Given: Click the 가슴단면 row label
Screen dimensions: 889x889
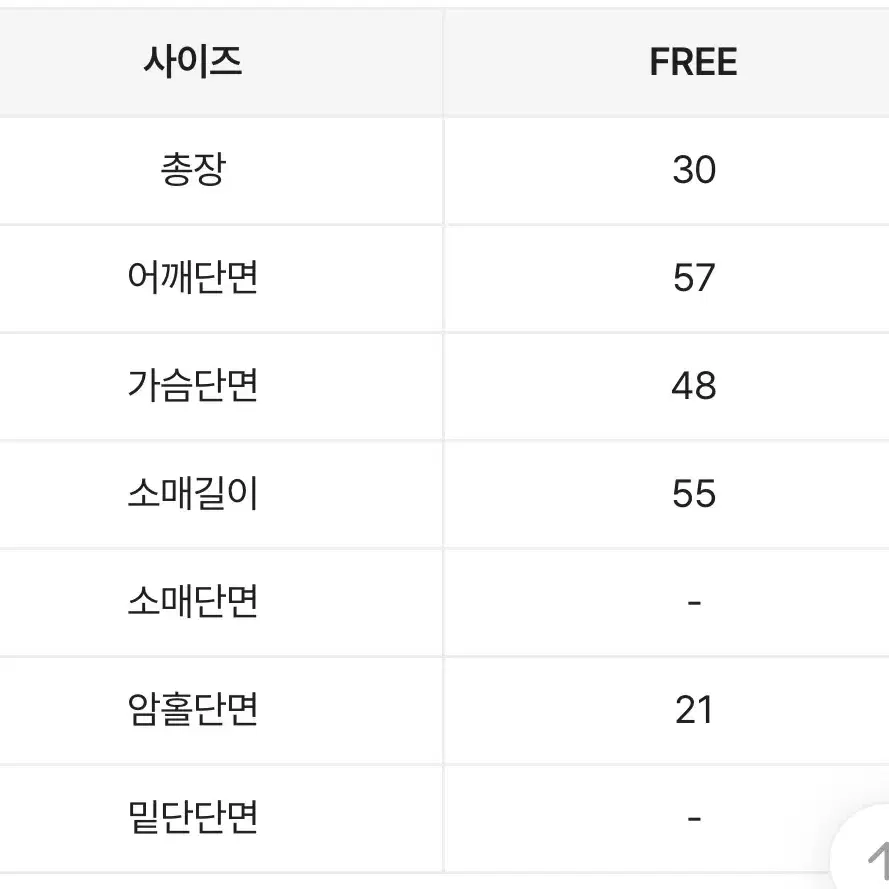Looking at the screenshot, I should [x=193, y=386].
